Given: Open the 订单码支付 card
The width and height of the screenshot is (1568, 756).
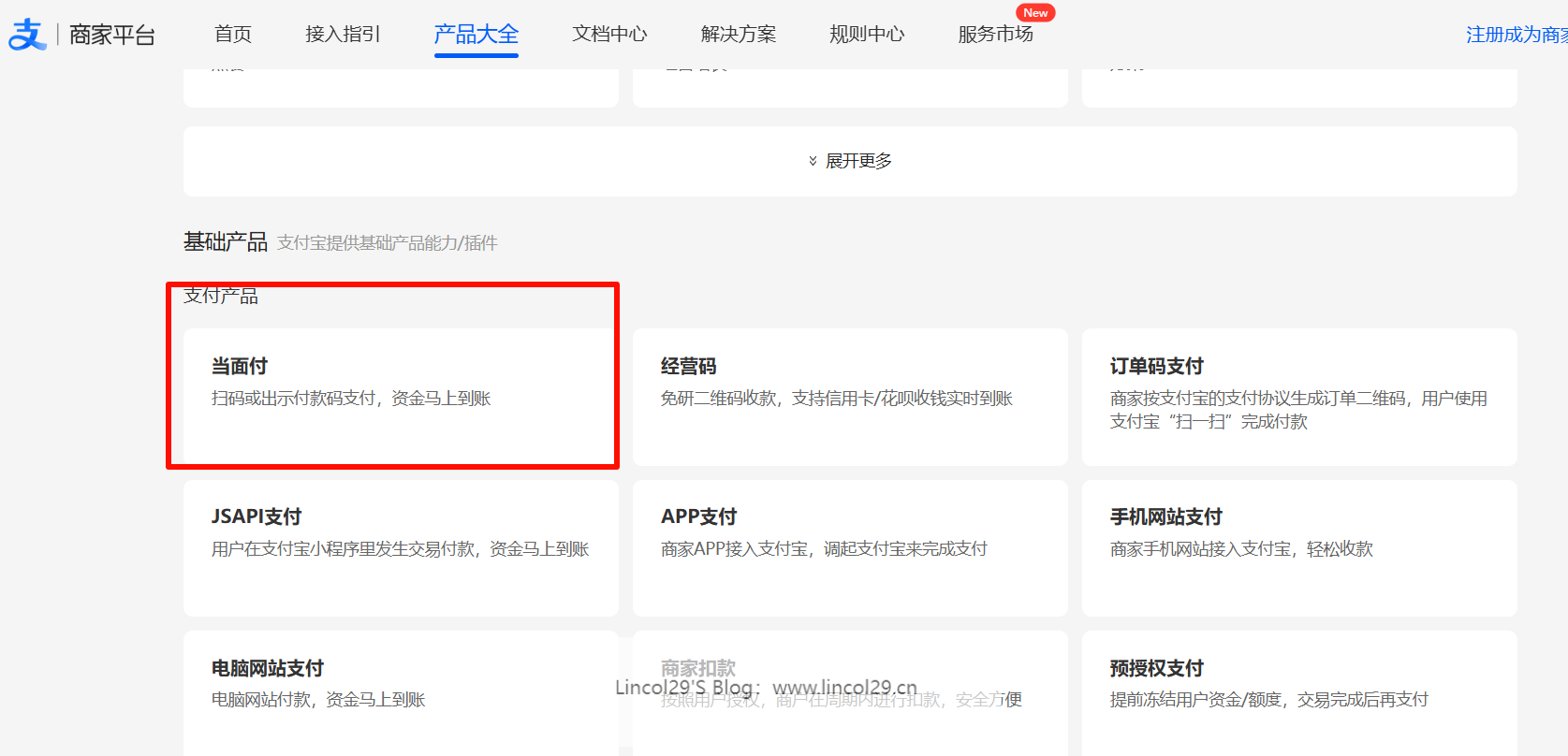Looking at the screenshot, I should coord(1299,396).
